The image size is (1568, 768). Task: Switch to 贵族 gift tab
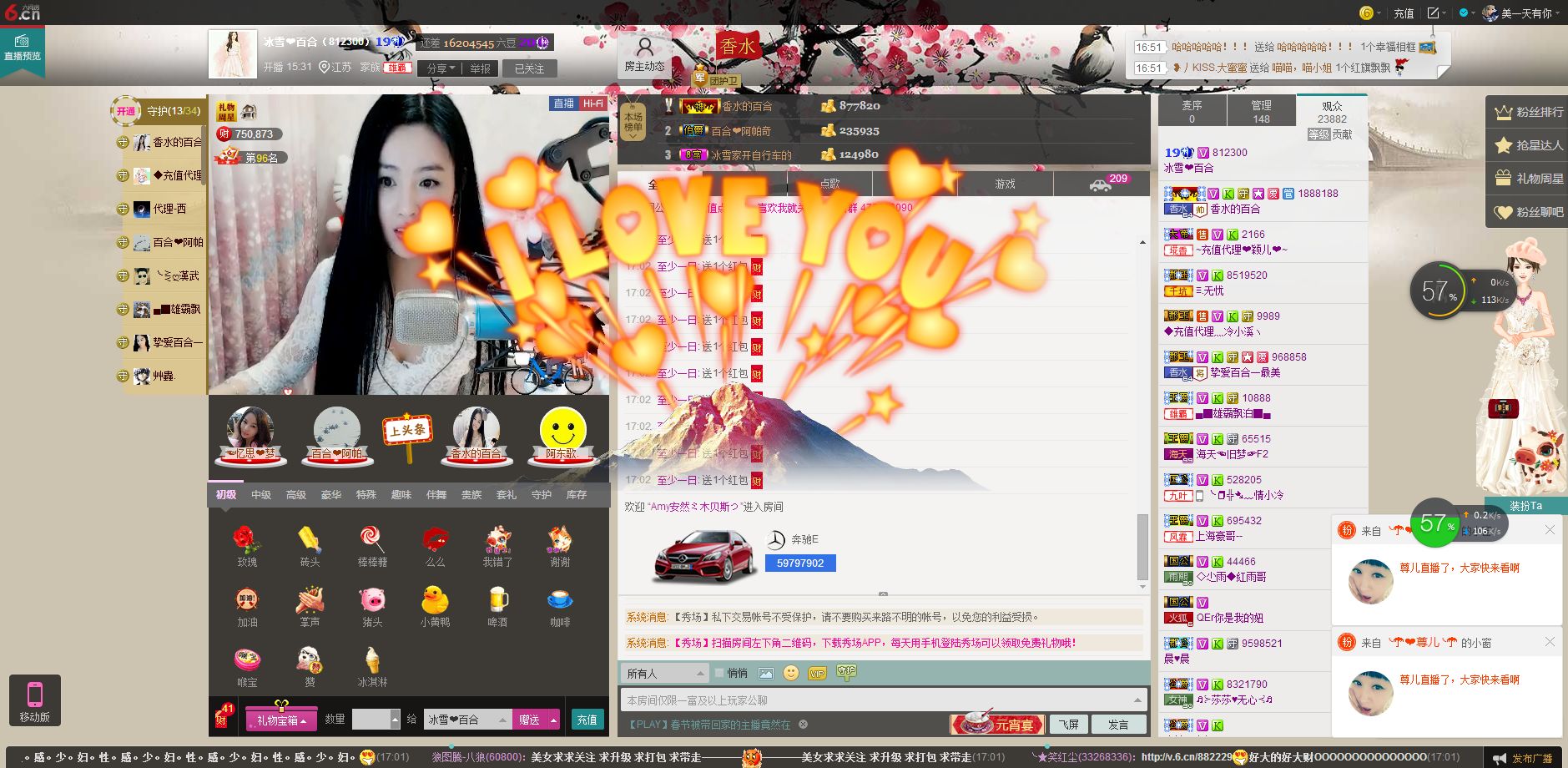pos(471,495)
